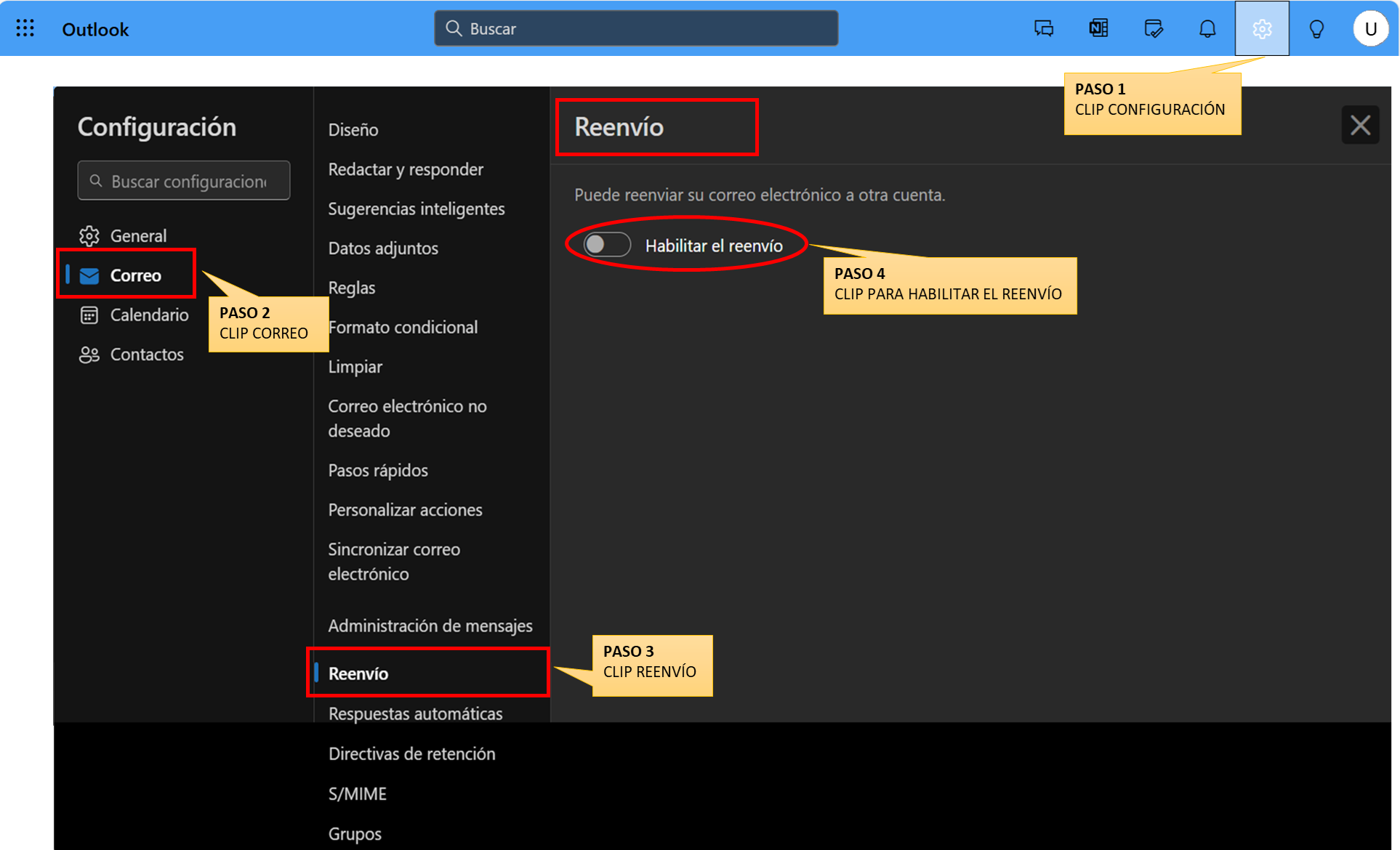Open the My Day tasks icon
Image resolution: width=1400 pixels, height=850 pixels.
1153,28
